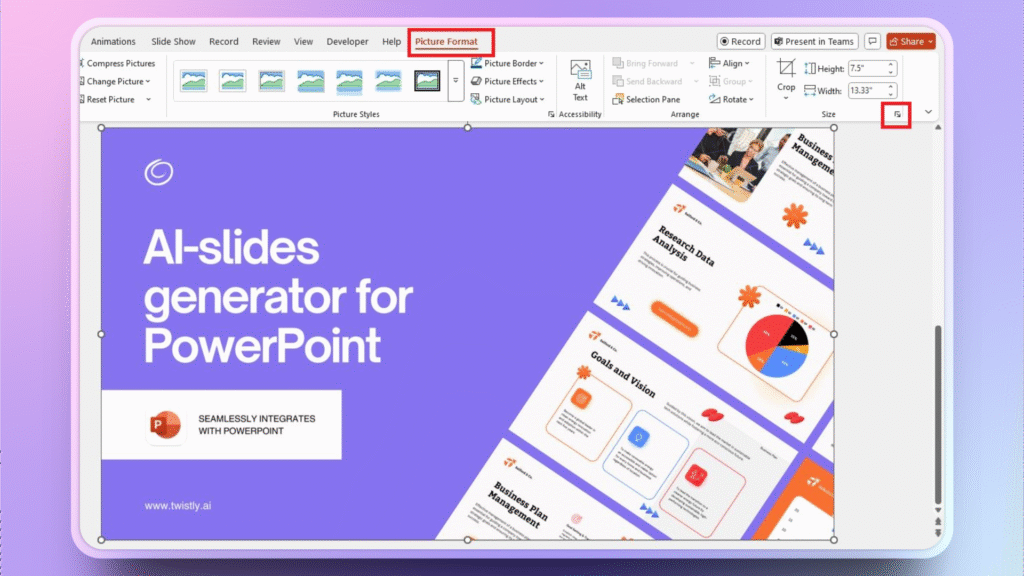Open Picture Effects options
1024x576 pixels.
click(x=508, y=81)
